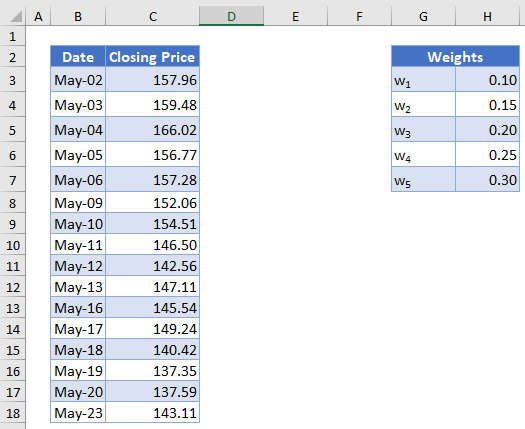
Task: Select row 2 header
Action: pyautogui.click(x=13, y=57)
